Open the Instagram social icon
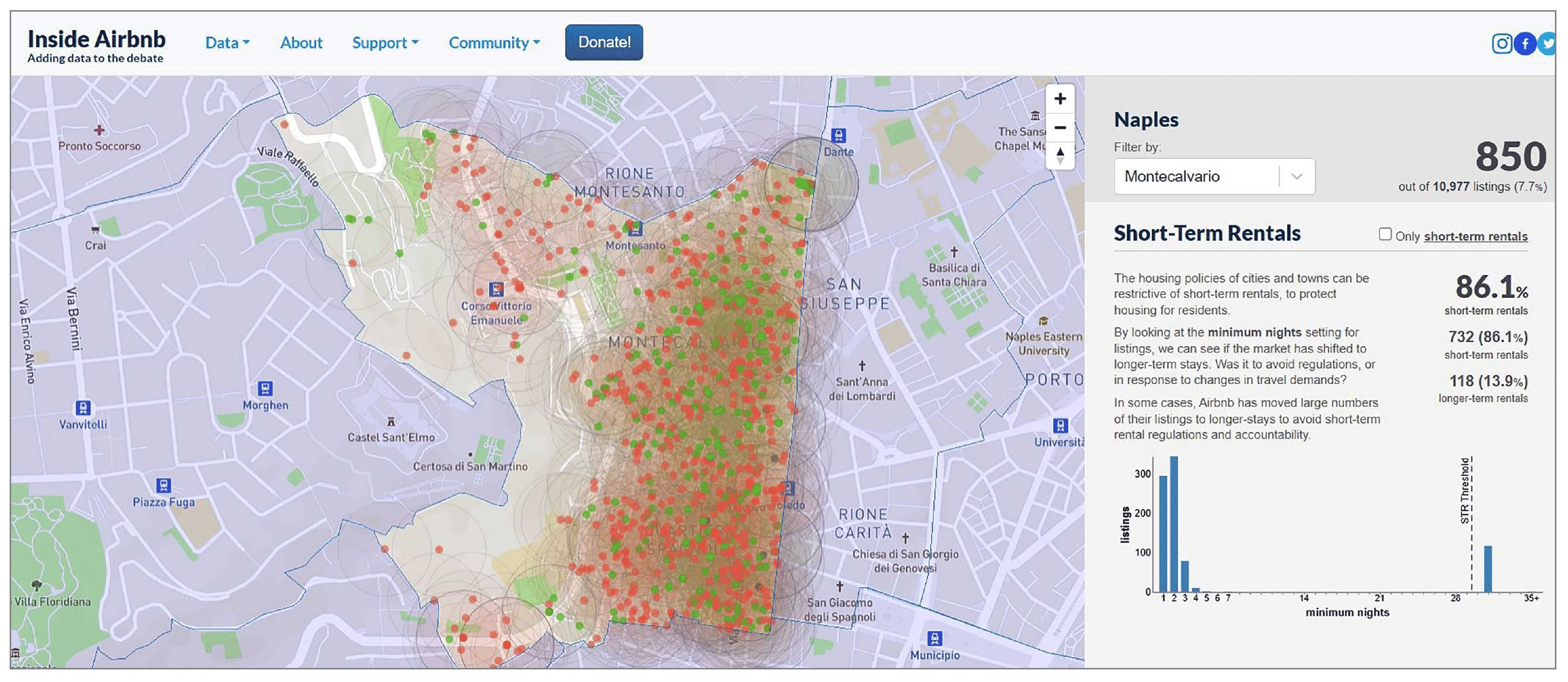This screenshot has height=682, width=1568. tap(1502, 43)
